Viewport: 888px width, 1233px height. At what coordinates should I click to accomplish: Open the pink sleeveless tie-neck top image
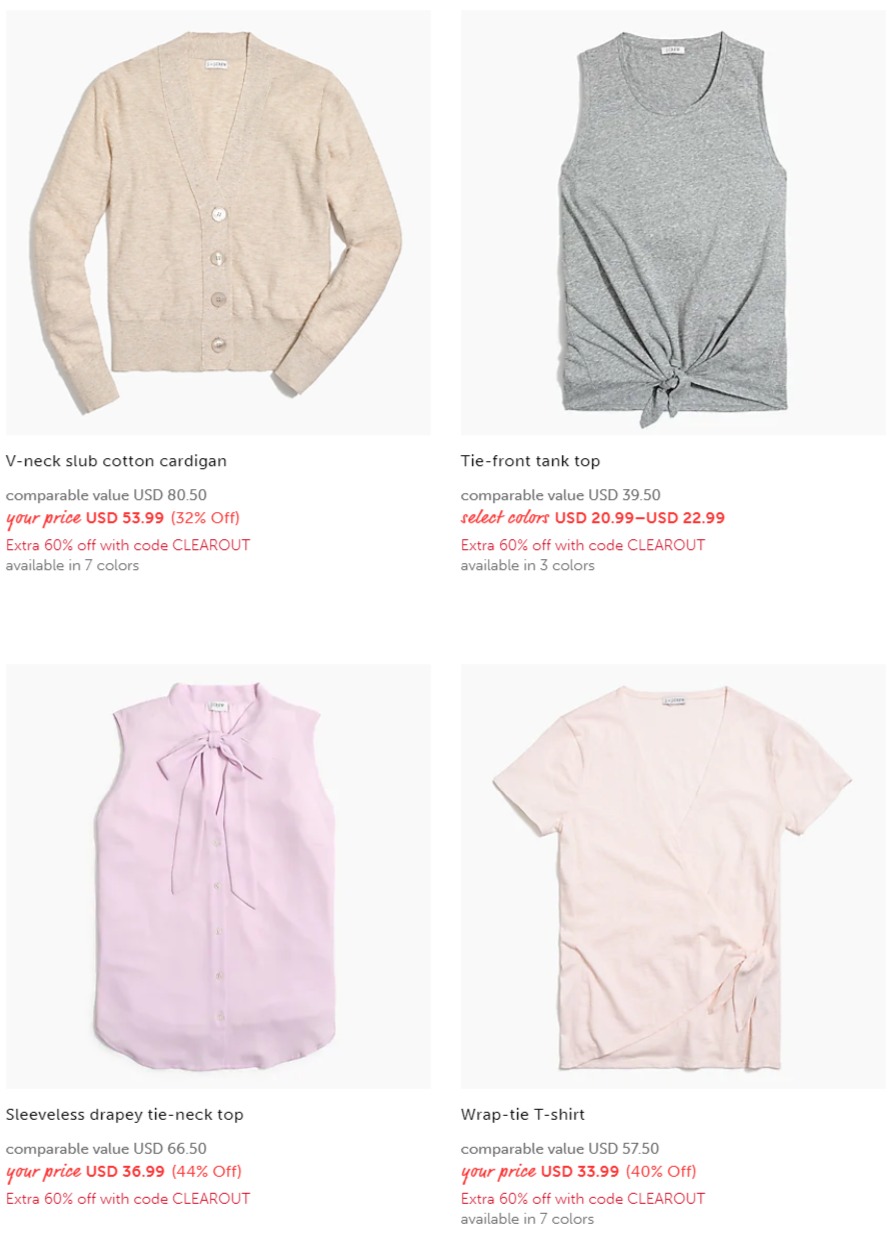click(218, 876)
